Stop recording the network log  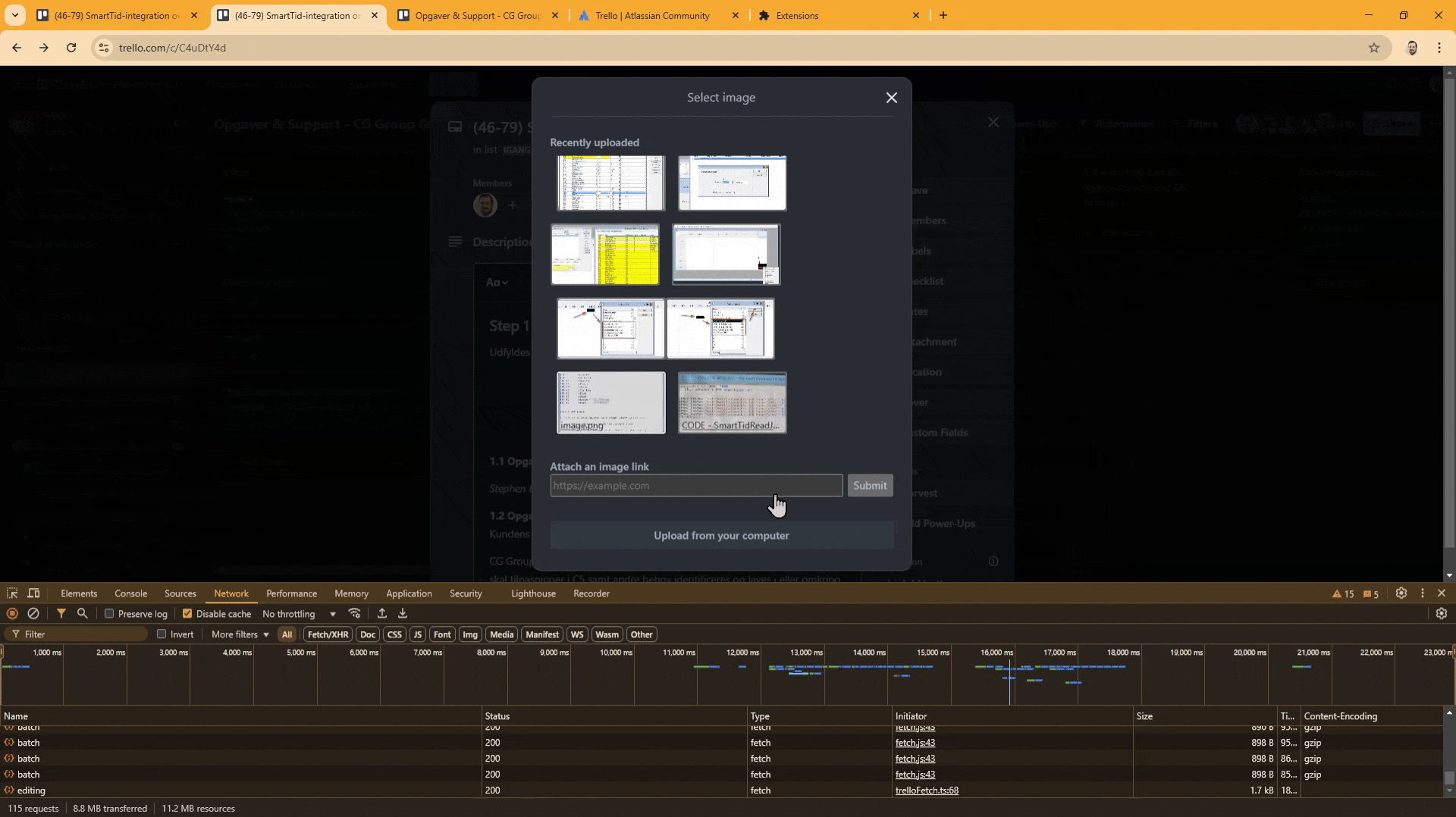pyautogui.click(x=12, y=614)
